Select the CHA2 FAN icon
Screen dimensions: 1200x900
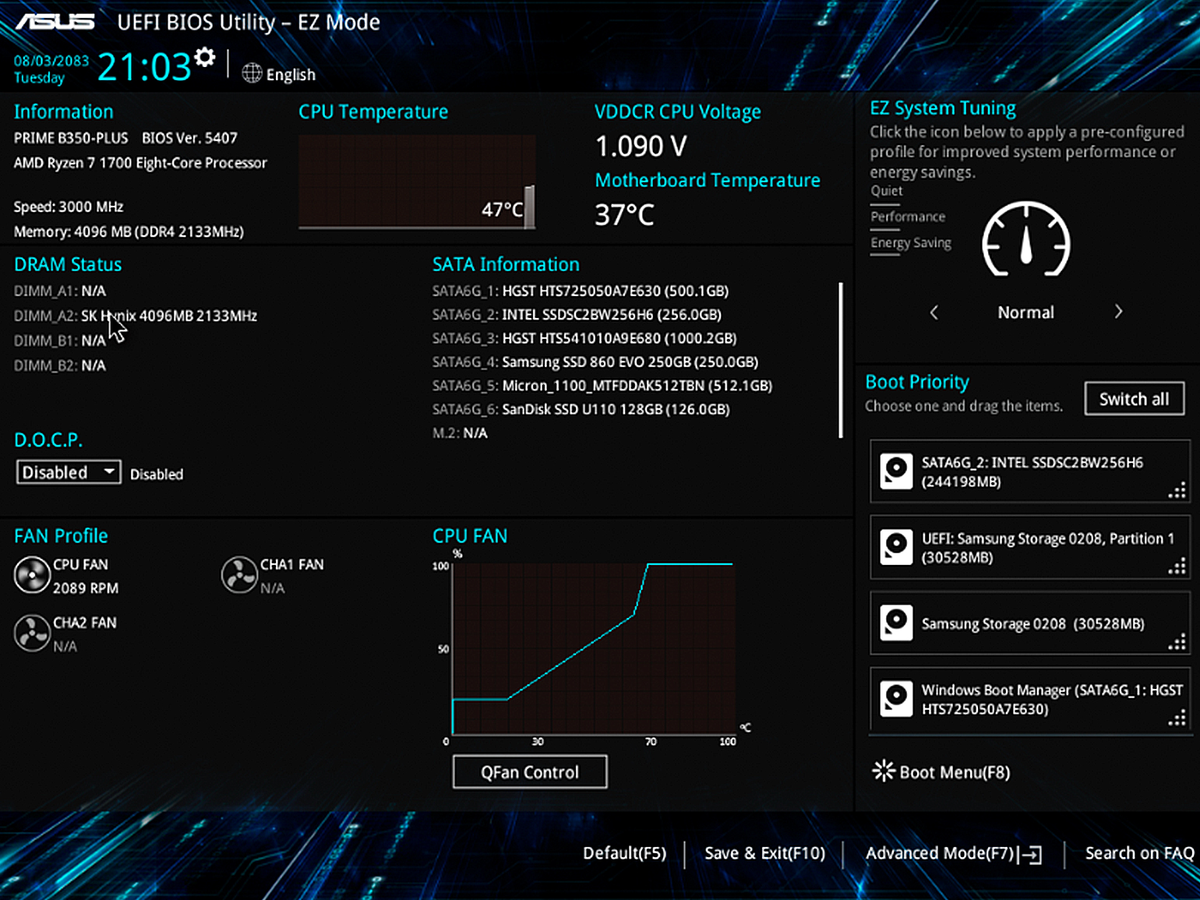pos(32,633)
